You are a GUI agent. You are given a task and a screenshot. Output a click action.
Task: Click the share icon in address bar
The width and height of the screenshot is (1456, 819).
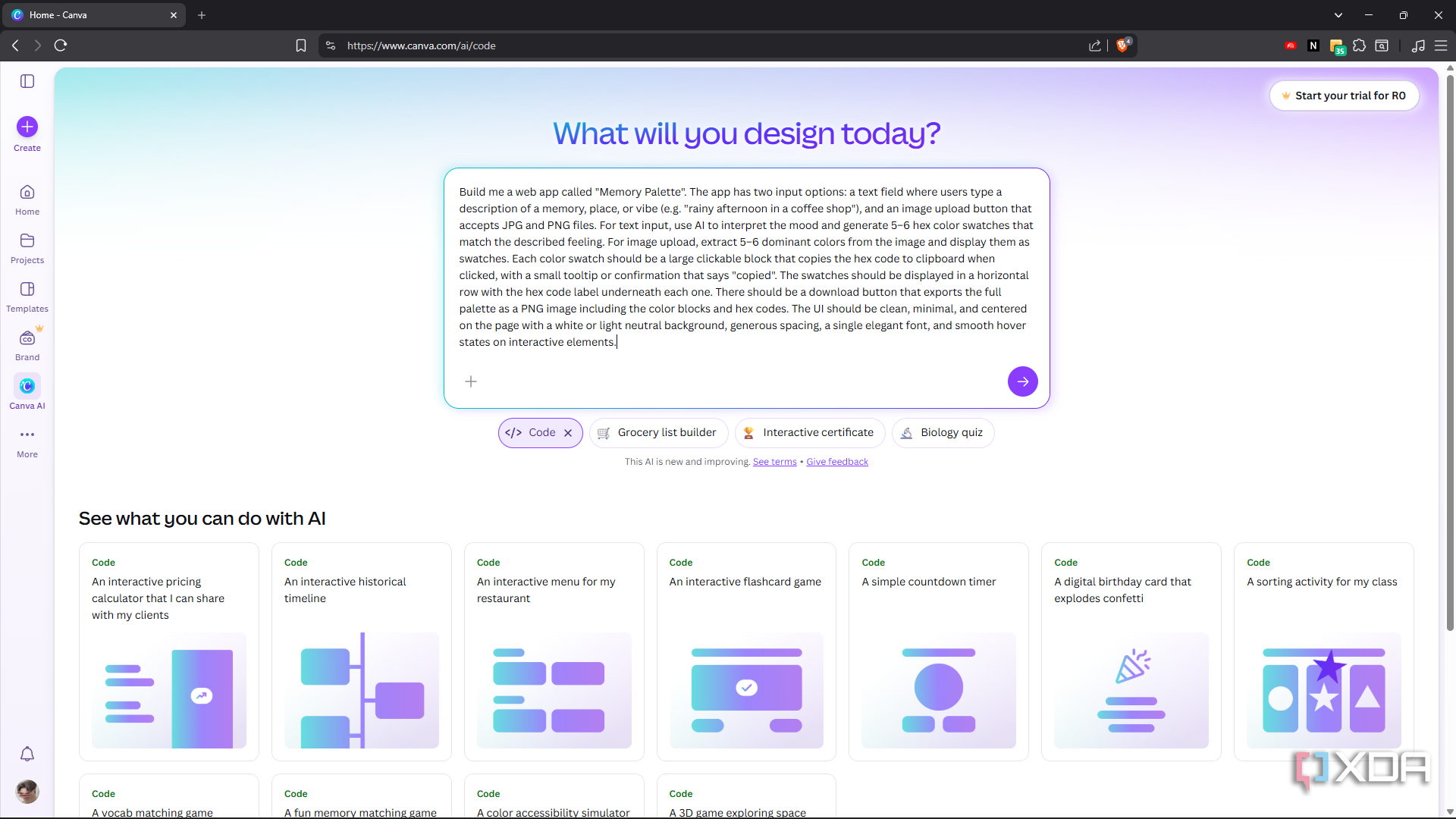[1095, 45]
